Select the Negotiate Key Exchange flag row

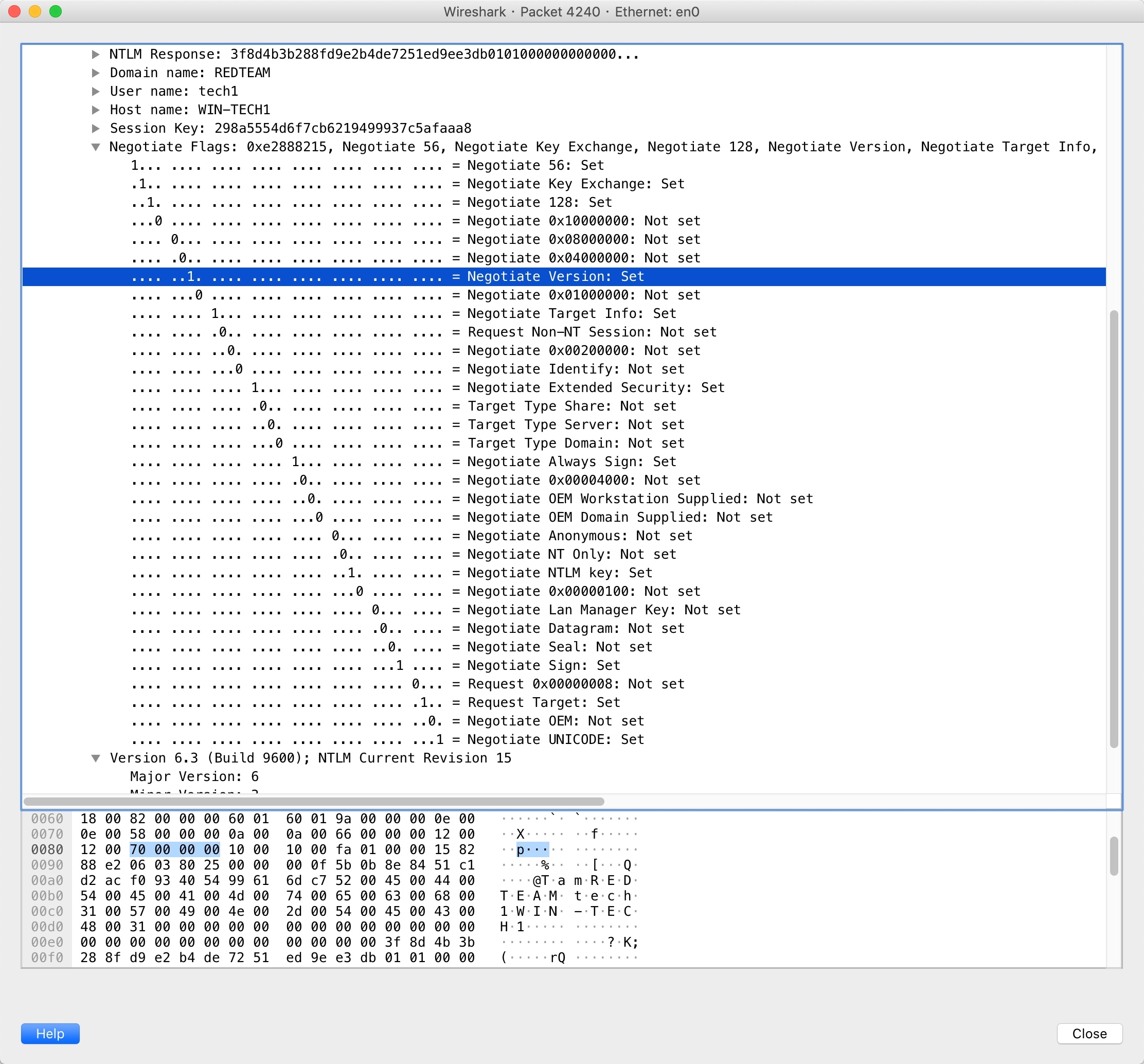click(575, 184)
